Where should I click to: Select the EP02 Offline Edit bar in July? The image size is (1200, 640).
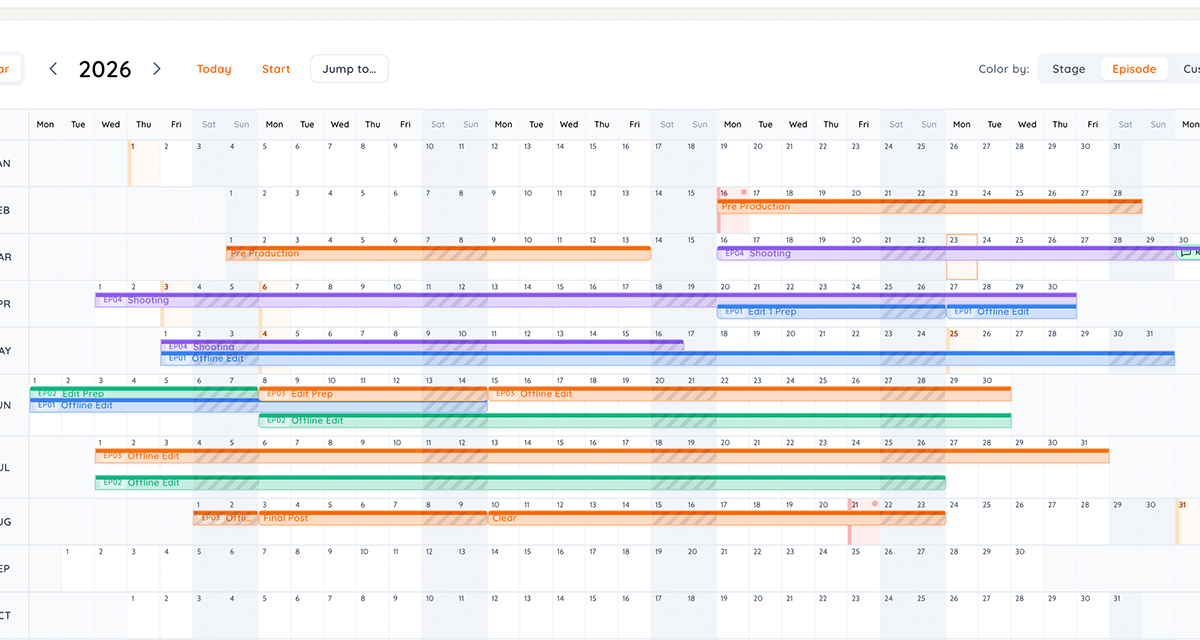(x=519, y=483)
